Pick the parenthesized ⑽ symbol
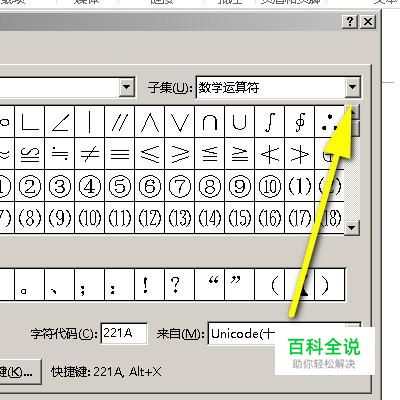Screen dimensions: 400x400 (x=90, y=218)
